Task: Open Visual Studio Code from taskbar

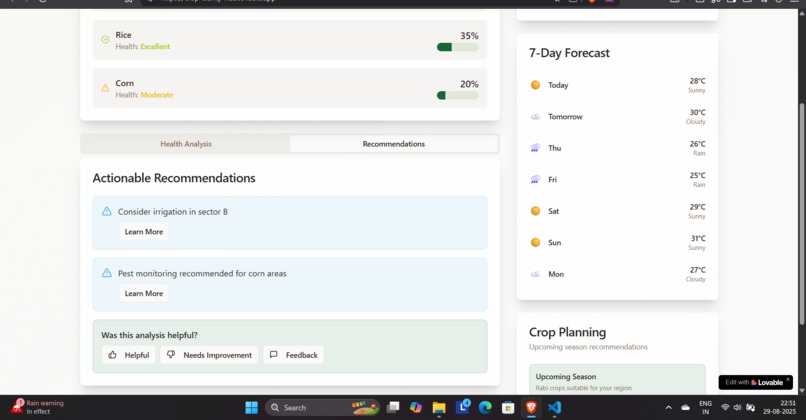Action: 554,408
